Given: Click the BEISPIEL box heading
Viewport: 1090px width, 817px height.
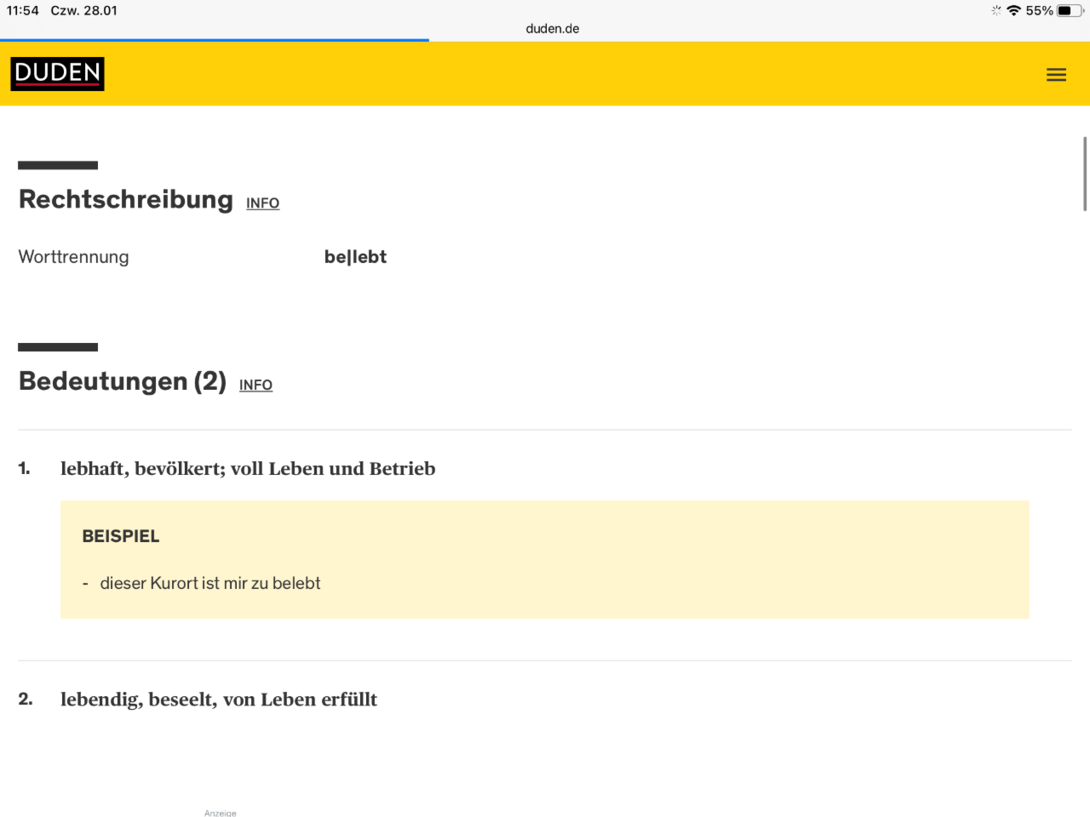Looking at the screenshot, I should 121,536.
